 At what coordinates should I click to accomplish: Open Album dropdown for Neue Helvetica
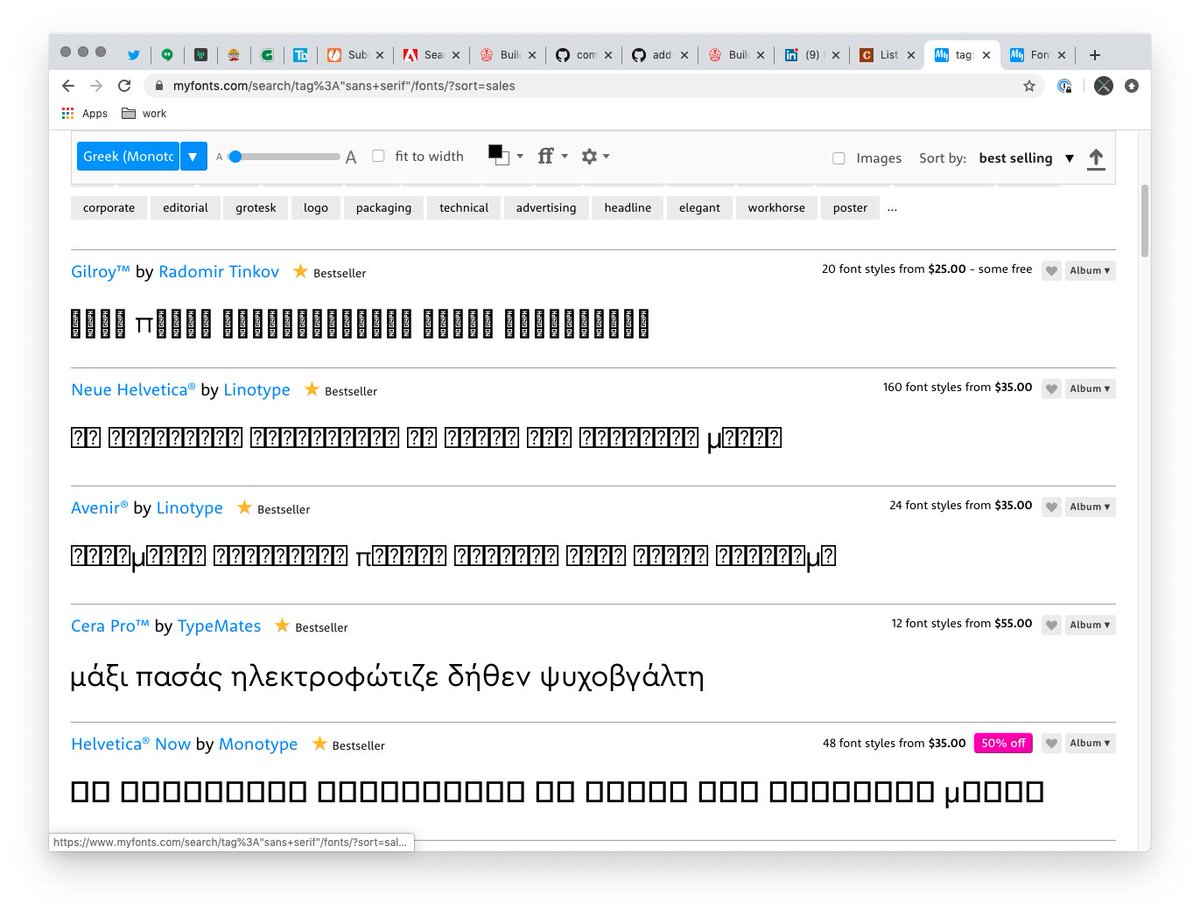pos(1090,389)
